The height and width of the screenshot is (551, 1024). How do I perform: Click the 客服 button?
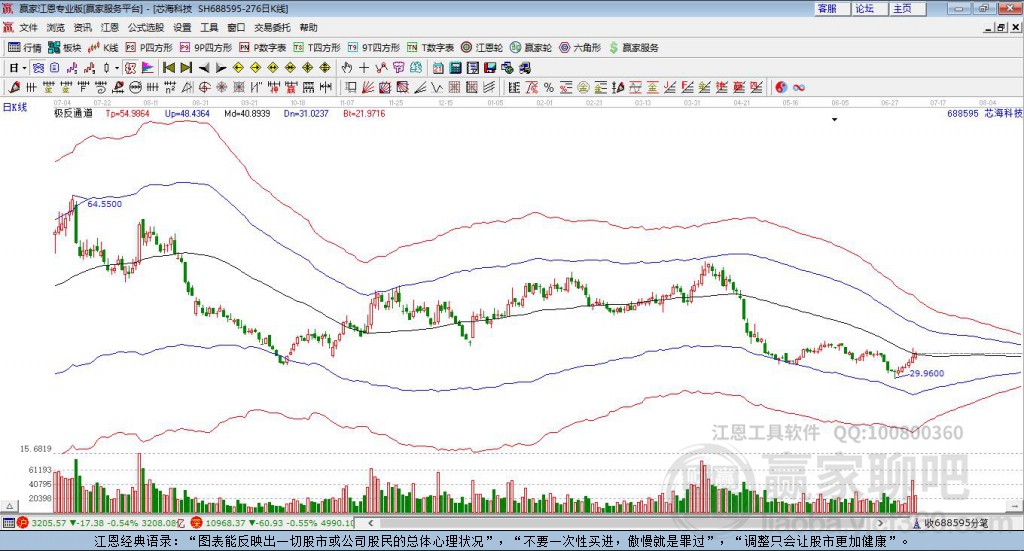[x=831, y=8]
